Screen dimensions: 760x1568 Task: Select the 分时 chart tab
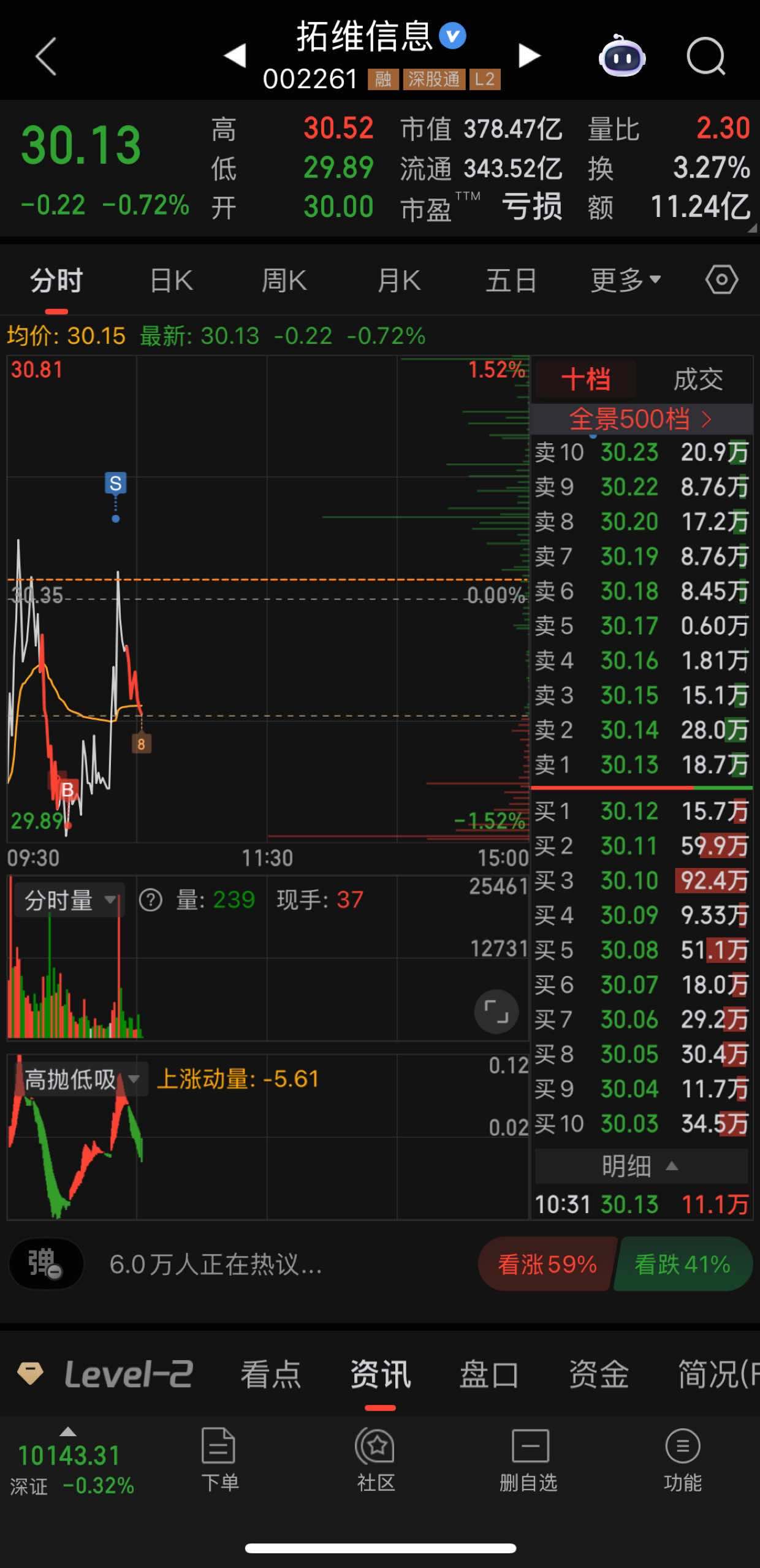[56, 281]
